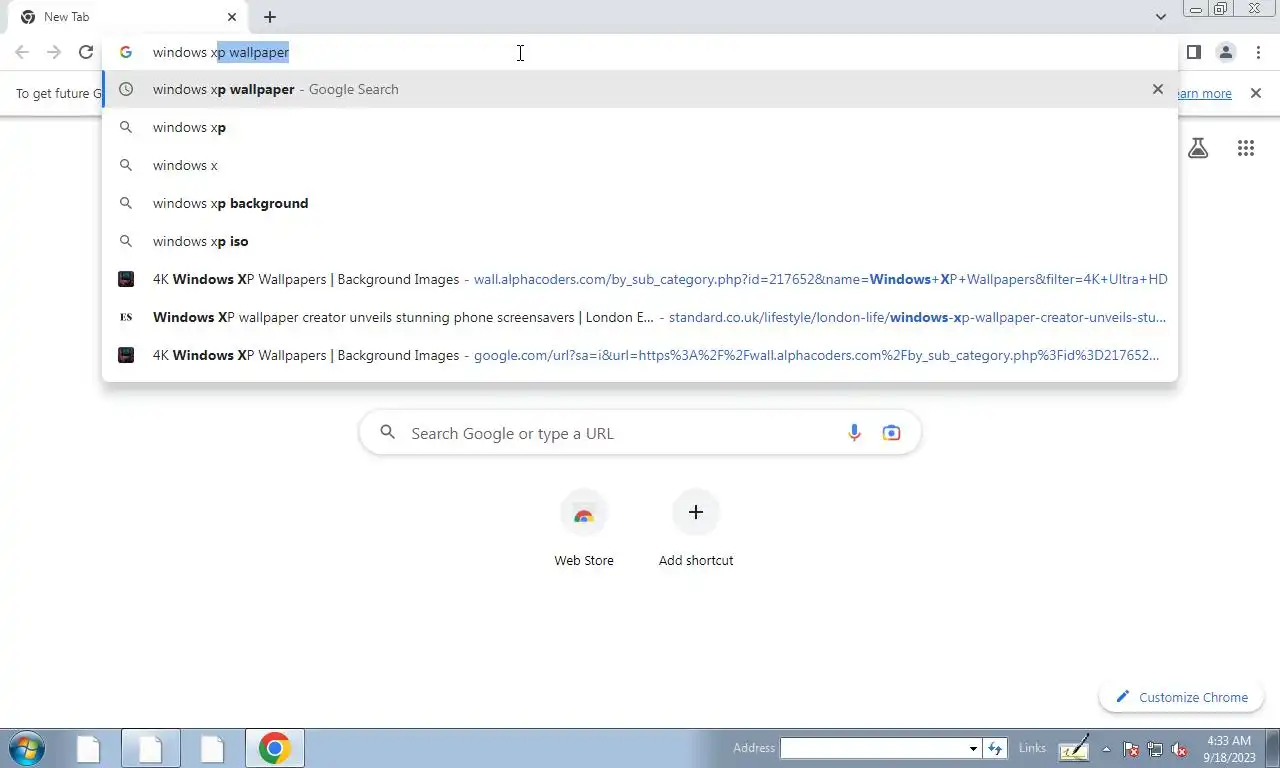Screen dimensions: 1280x768
Task: Open the tablet input pen icon in taskbar
Action: tap(1074, 748)
